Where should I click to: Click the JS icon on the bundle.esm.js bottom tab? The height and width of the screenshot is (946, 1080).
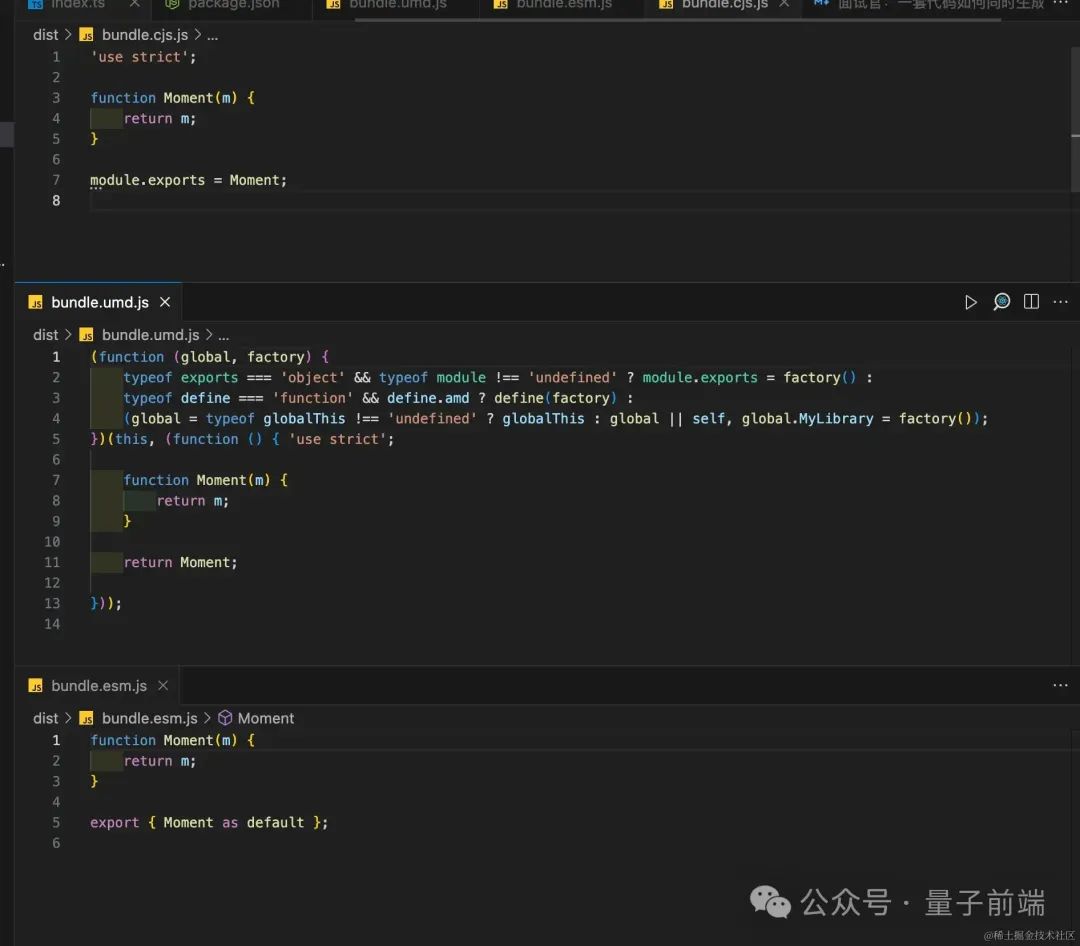click(x=35, y=686)
